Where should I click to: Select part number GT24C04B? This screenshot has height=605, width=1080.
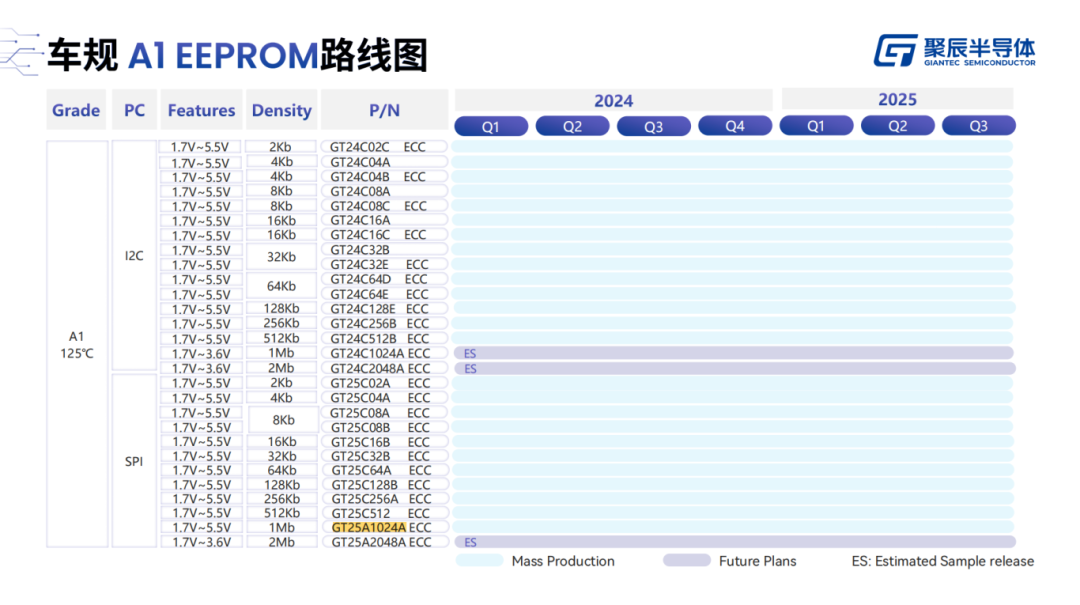tap(360, 176)
